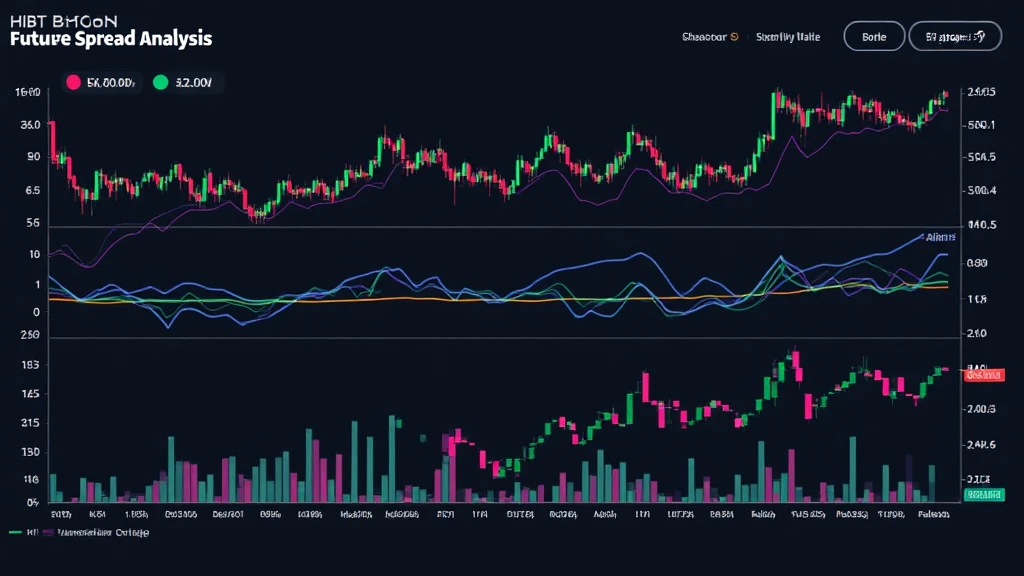Screen dimensions: 1024x576
Task: Click the red price tag on right axis
Action: (x=981, y=374)
